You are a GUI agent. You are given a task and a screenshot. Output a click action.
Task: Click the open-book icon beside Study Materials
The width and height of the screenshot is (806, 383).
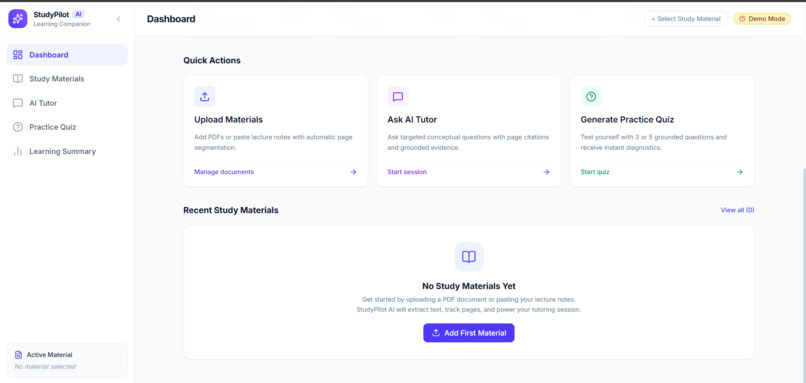coord(17,79)
